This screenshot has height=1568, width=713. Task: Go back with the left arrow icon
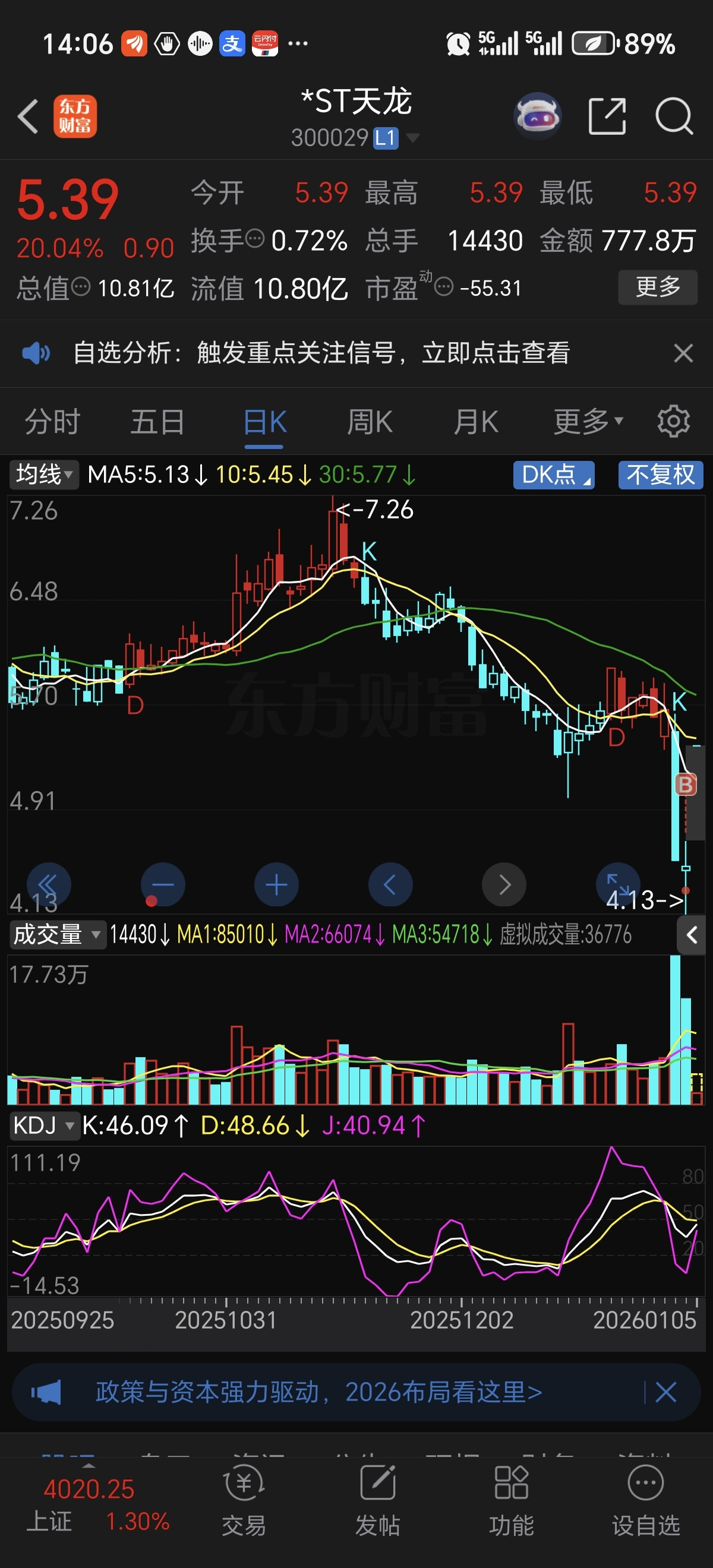[28, 116]
